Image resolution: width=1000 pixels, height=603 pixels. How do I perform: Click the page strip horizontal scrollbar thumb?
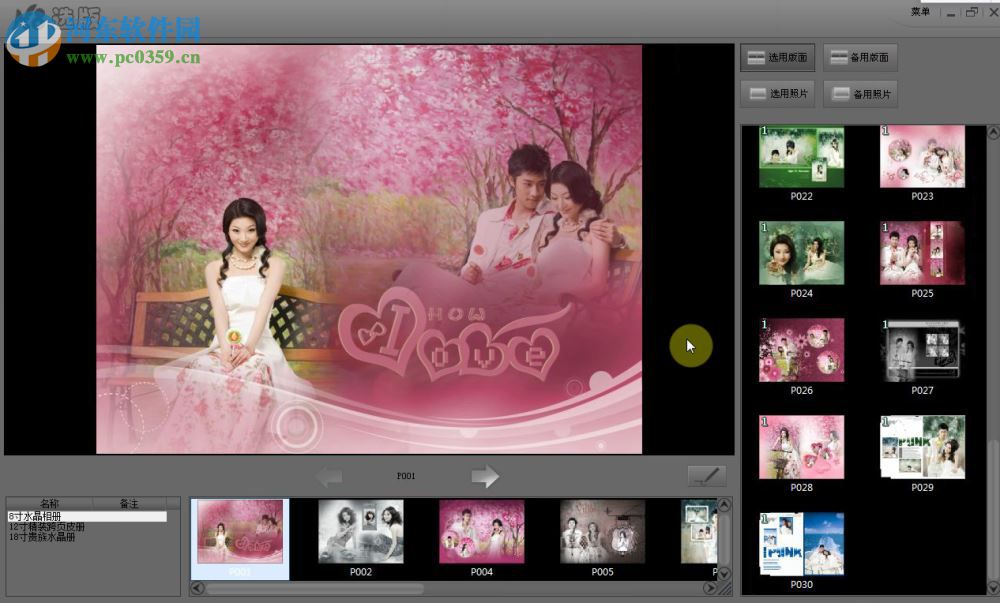(x=314, y=588)
